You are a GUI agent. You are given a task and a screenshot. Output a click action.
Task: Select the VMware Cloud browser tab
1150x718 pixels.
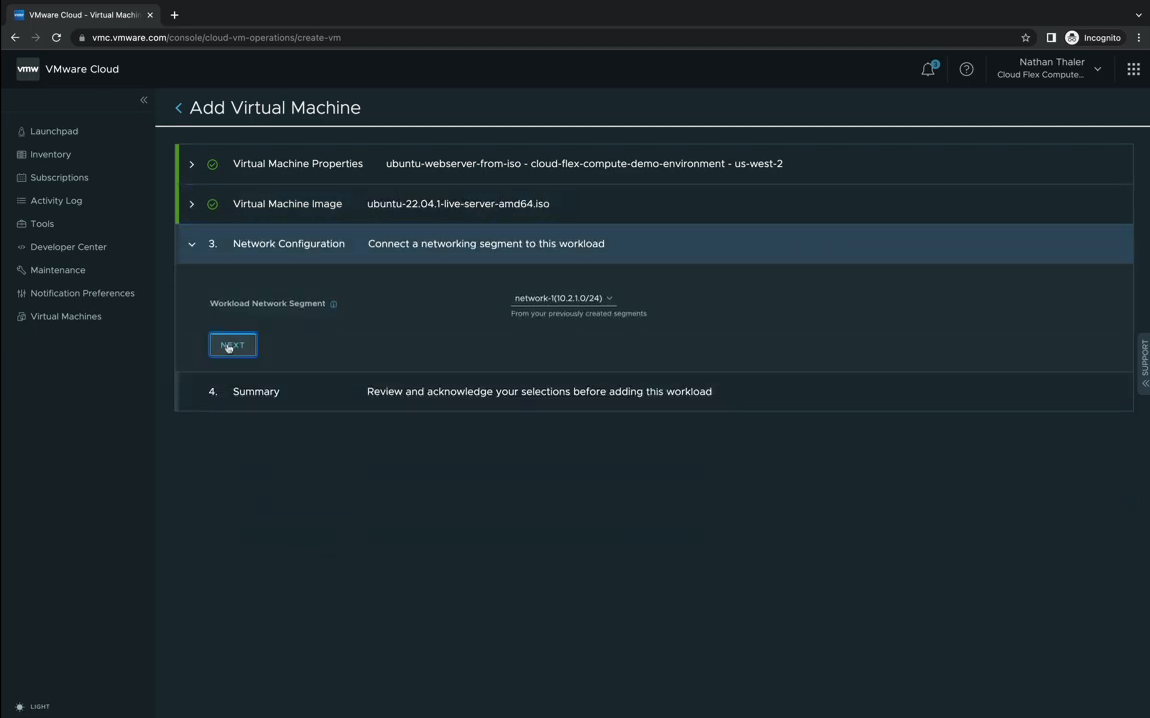82,15
